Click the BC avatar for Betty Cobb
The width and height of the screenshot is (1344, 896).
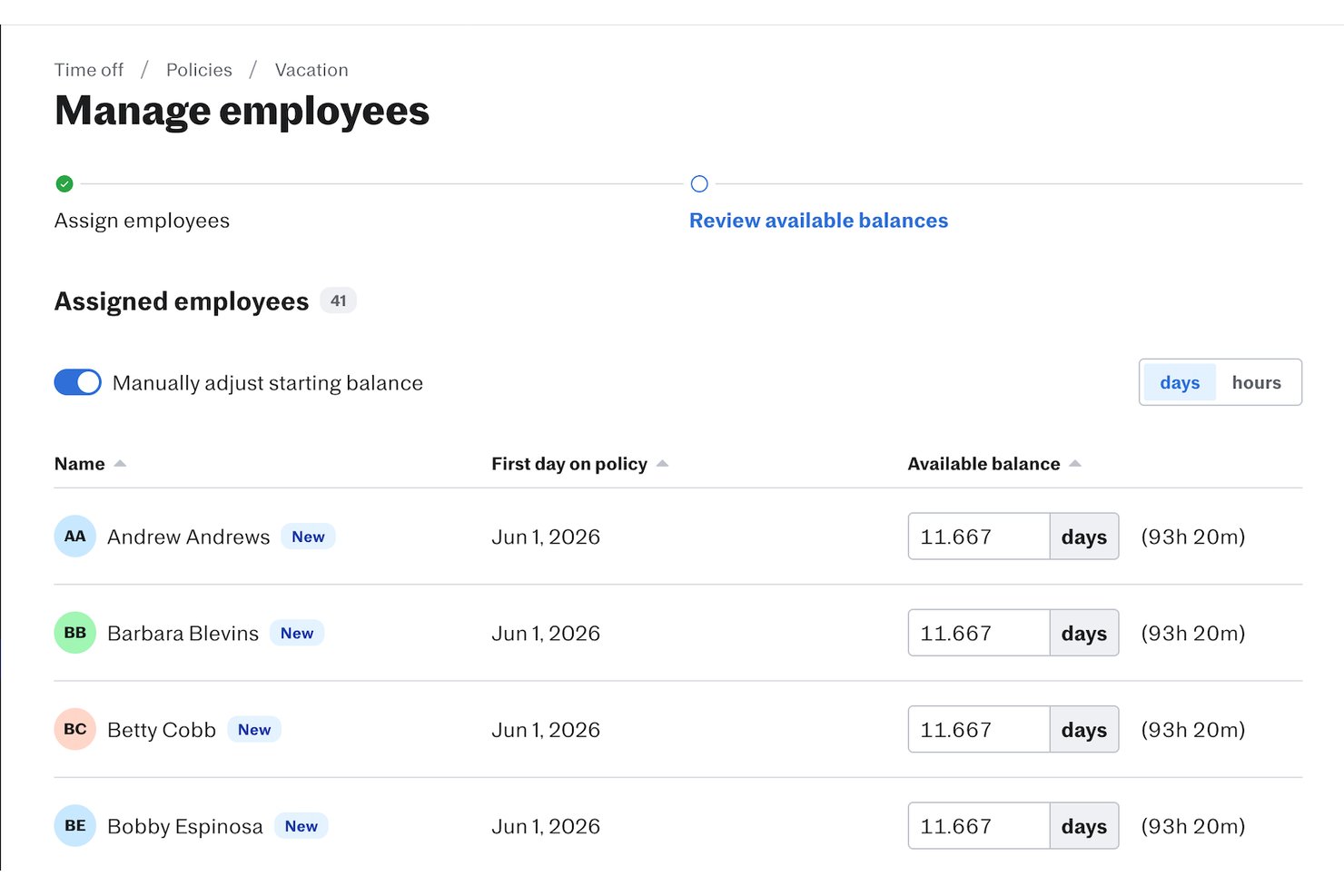coord(75,729)
